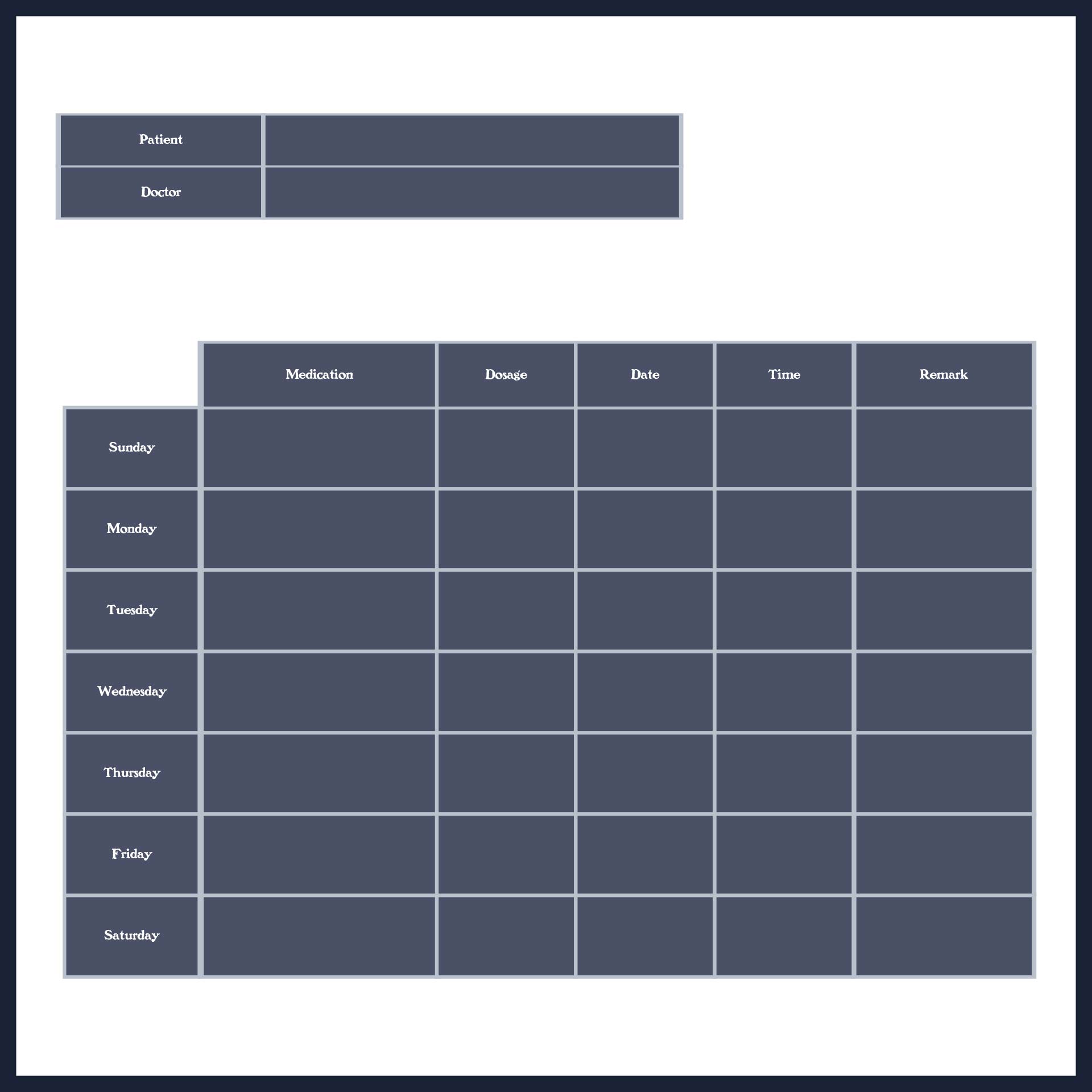This screenshot has height=1092, width=1092.
Task: Click the Medication column header
Action: pos(318,374)
